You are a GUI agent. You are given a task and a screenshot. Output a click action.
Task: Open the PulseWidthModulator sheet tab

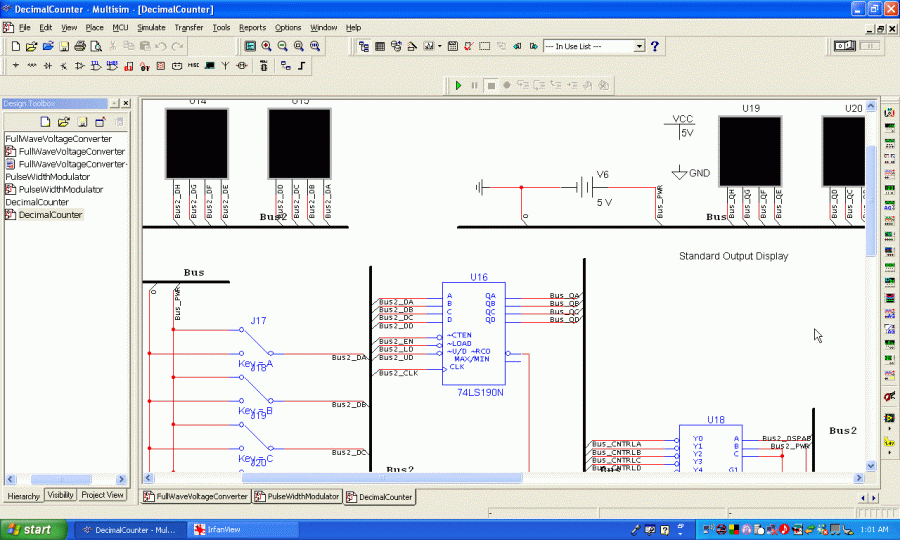(x=297, y=496)
